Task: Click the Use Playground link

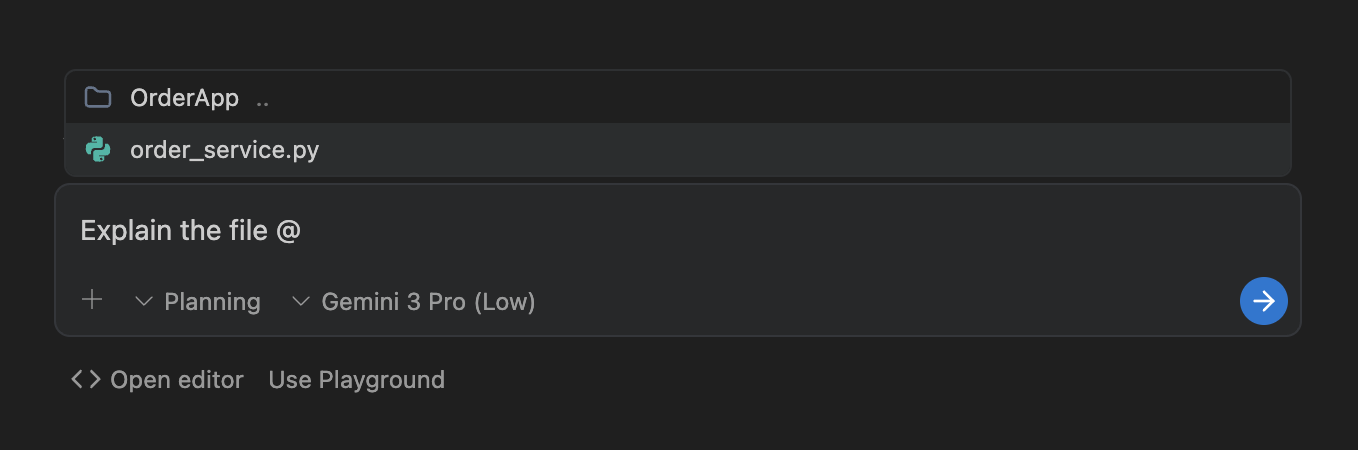Action: coord(357,380)
